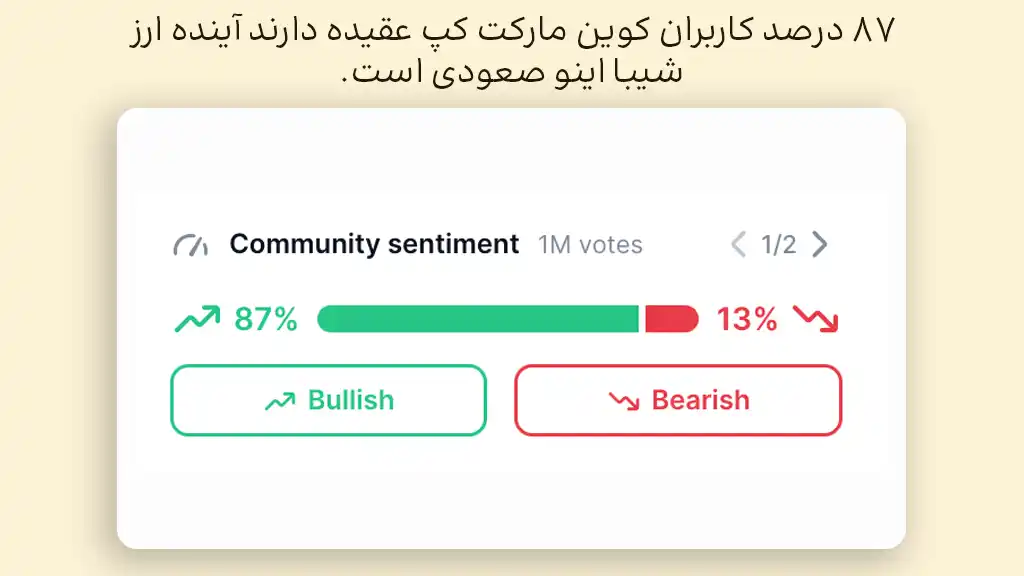Click the 1M votes label
Viewport: 1024px width, 576px height.
click(x=590, y=244)
